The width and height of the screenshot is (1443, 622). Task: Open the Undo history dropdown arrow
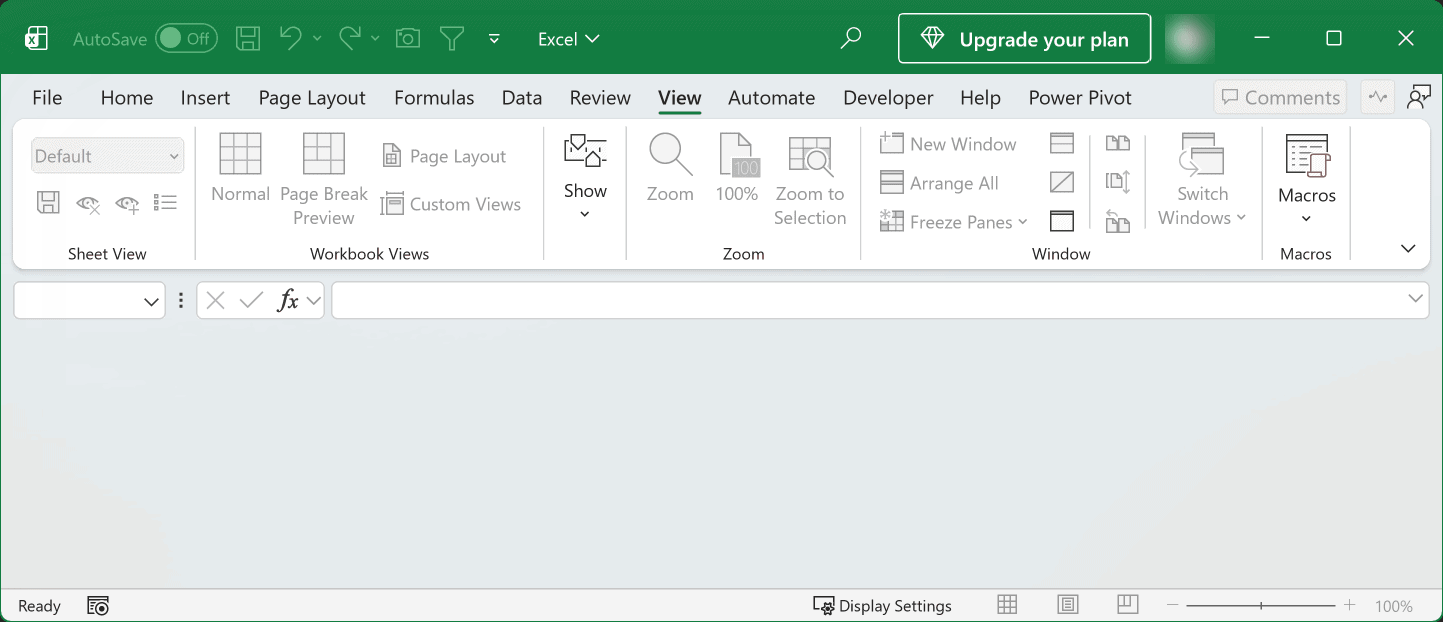[317, 39]
